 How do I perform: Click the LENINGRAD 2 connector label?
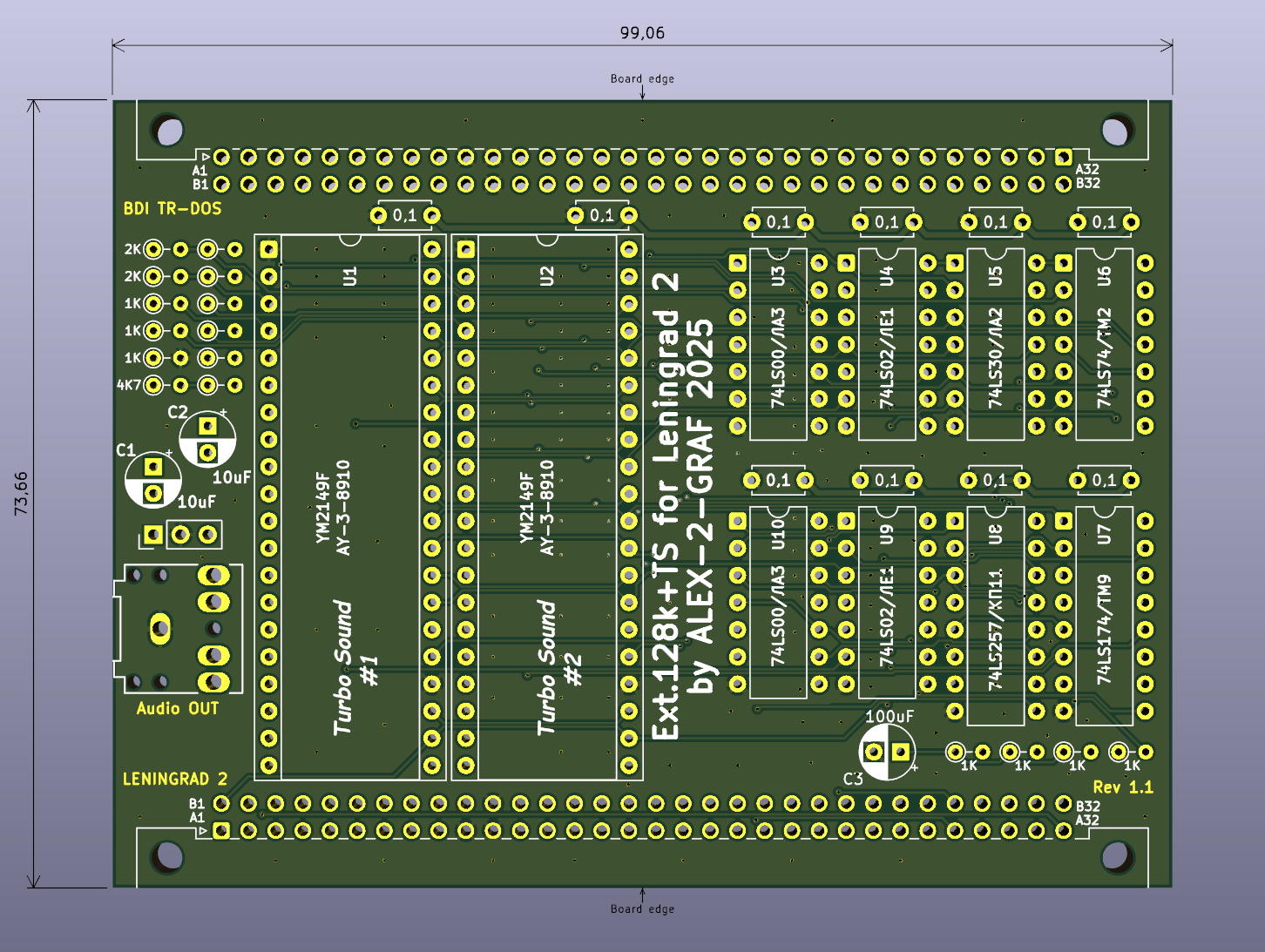tap(175, 779)
